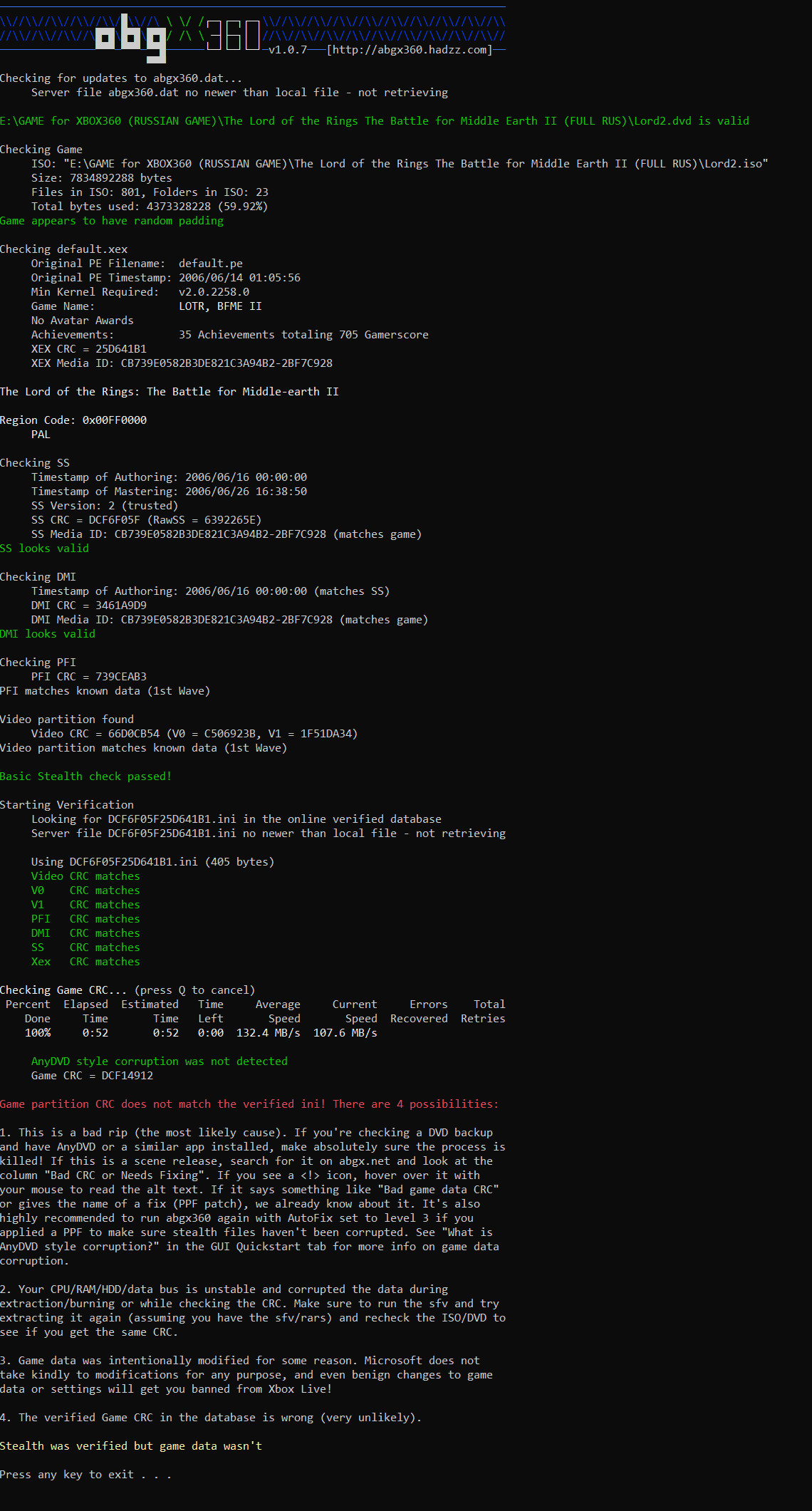Click the '100%' percent done value
This screenshot has height=1511, width=812.
38,1033
